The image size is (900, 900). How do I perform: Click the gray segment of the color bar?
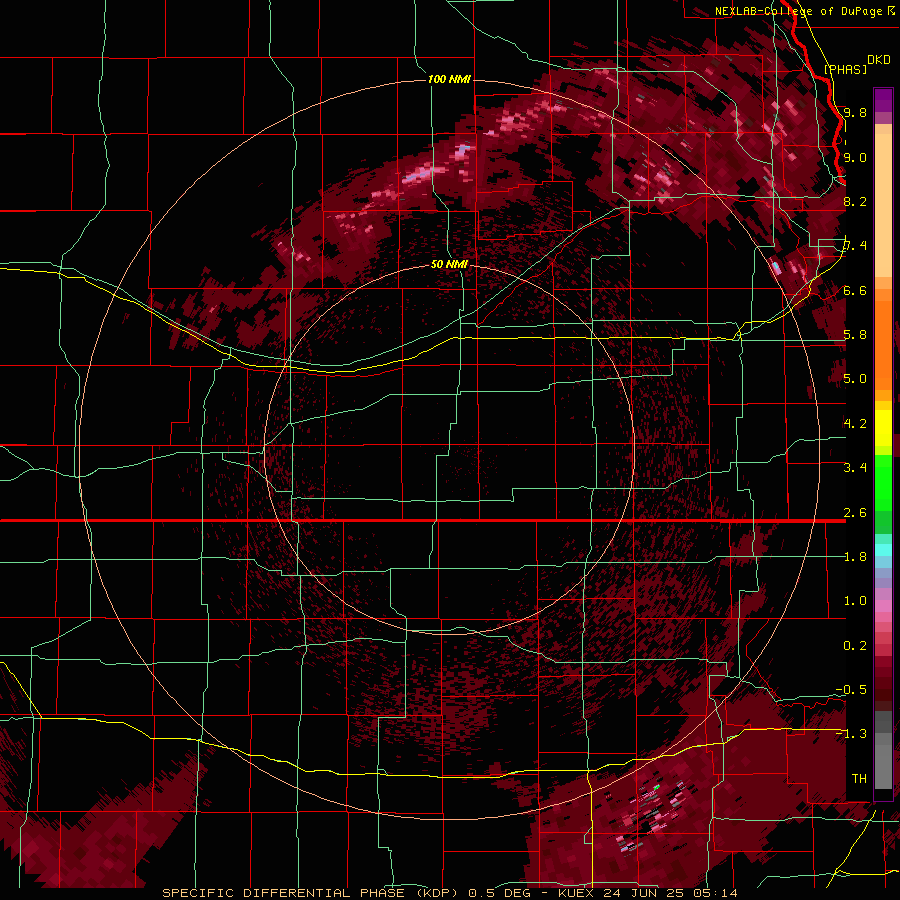coord(883,752)
